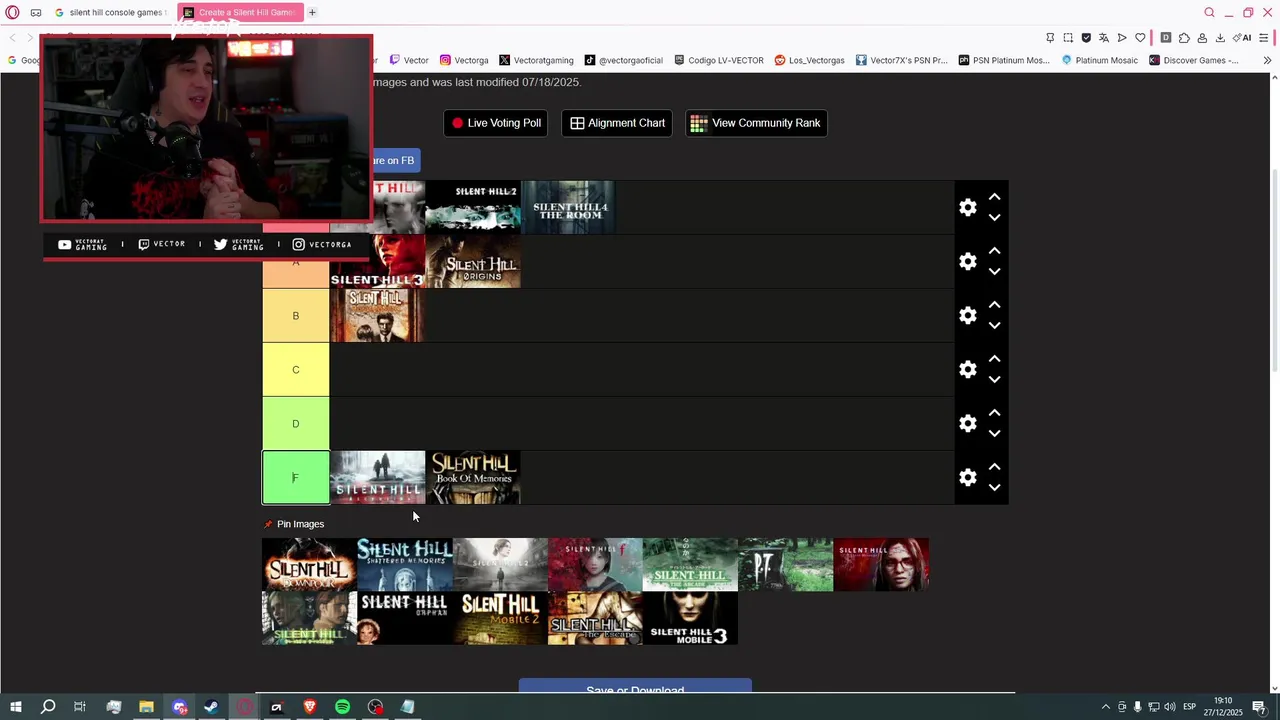The height and width of the screenshot is (720, 1280).
Task: Open the Los_Vectorgas bookmark
Action: point(809,60)
